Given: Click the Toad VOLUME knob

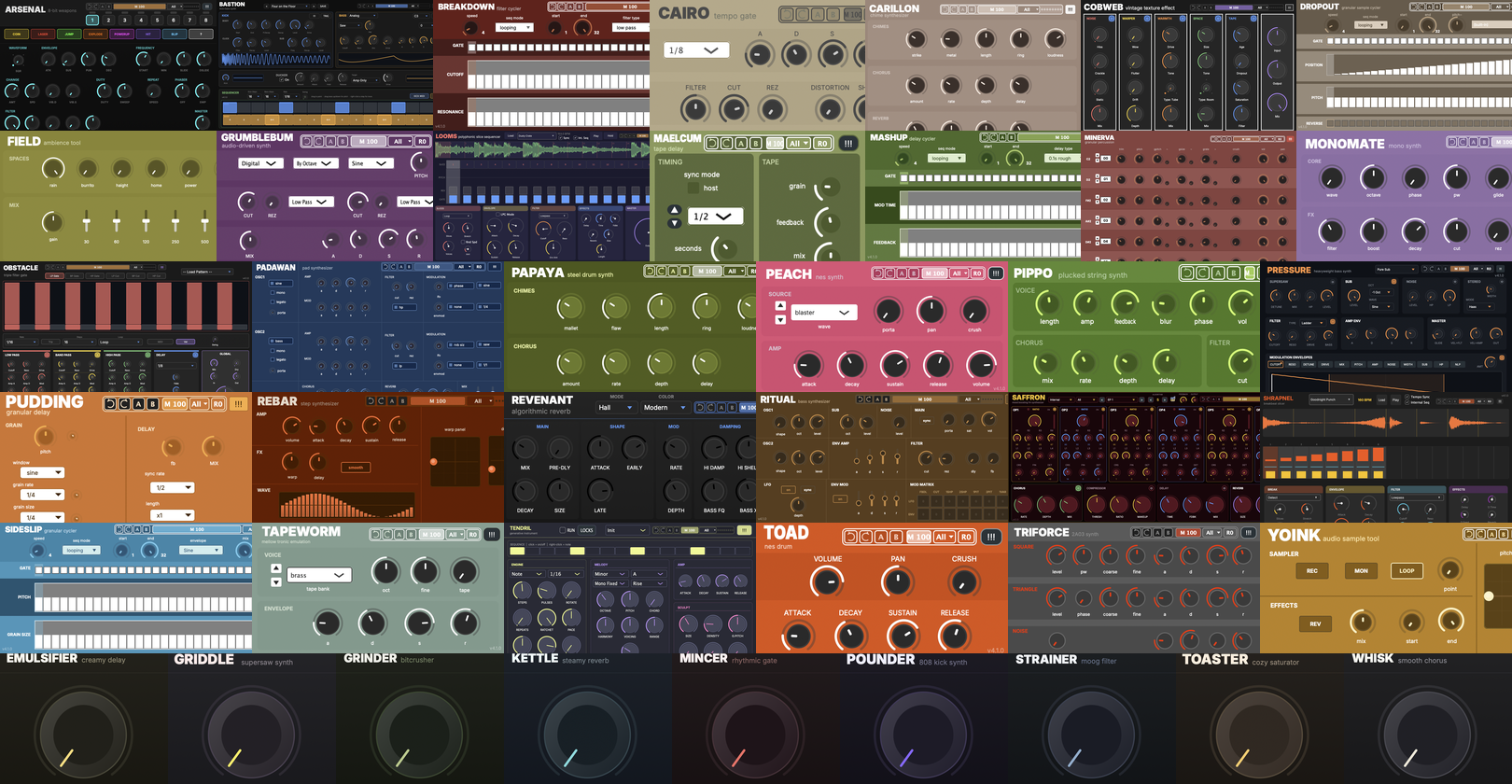Looking at the screenshot, I should tap(827, 582).
